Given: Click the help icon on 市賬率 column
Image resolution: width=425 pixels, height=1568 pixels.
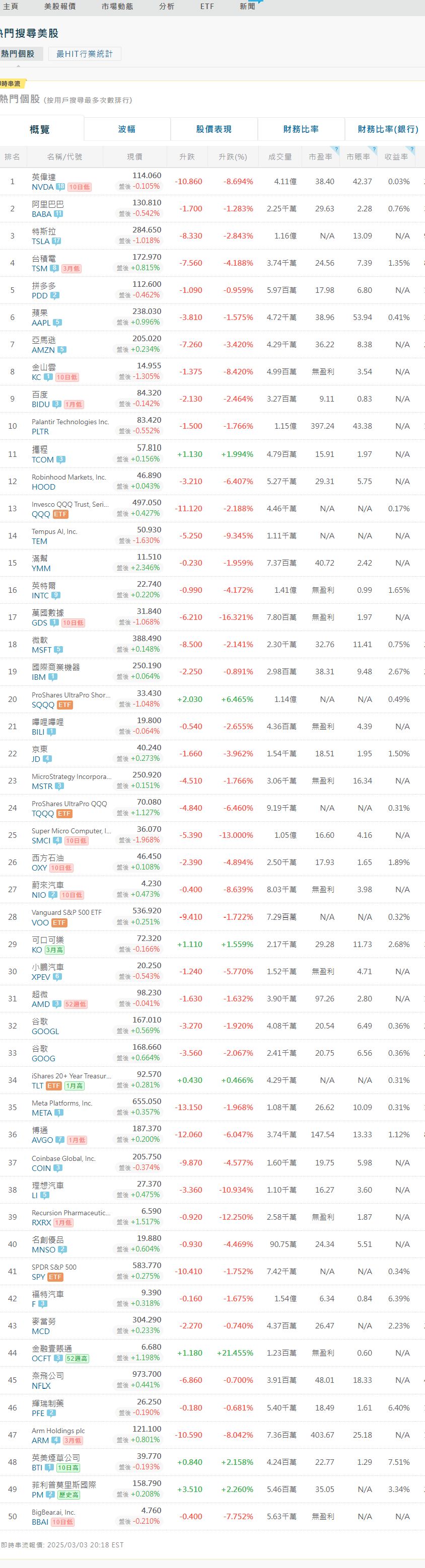Looking at the screenshot, I should 374,149.
